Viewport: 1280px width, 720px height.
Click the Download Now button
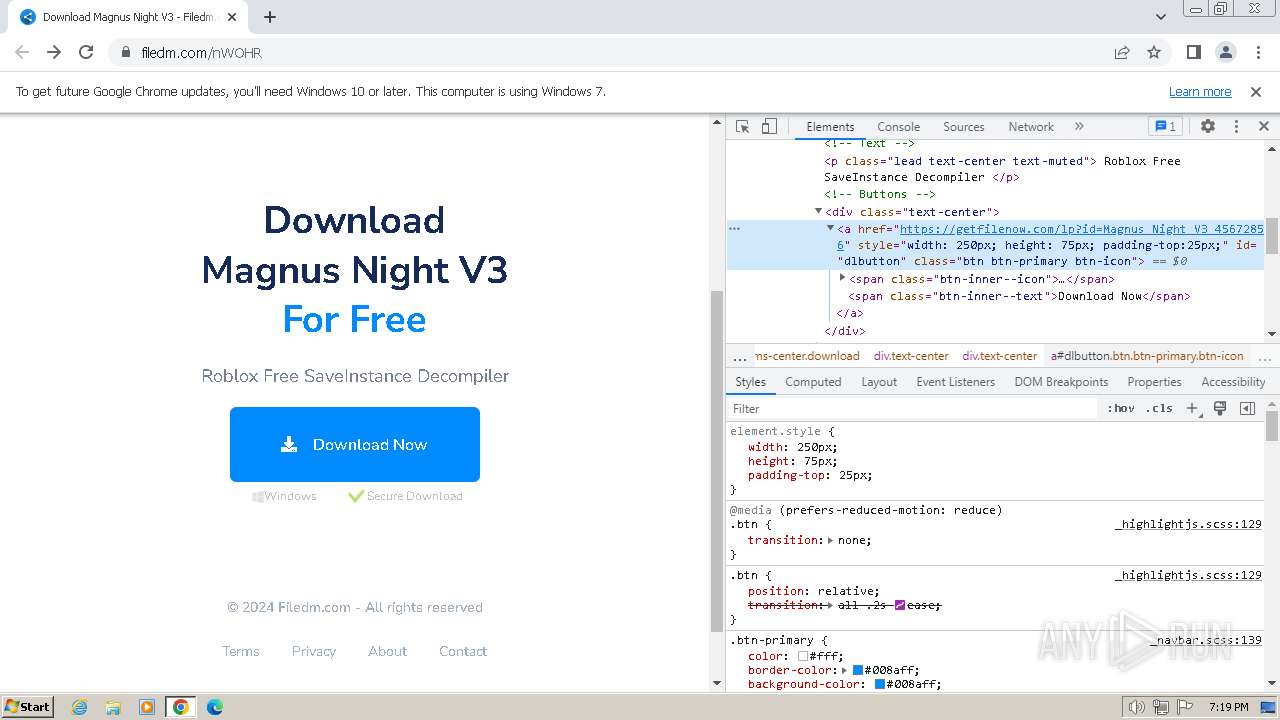coord(355,444)
